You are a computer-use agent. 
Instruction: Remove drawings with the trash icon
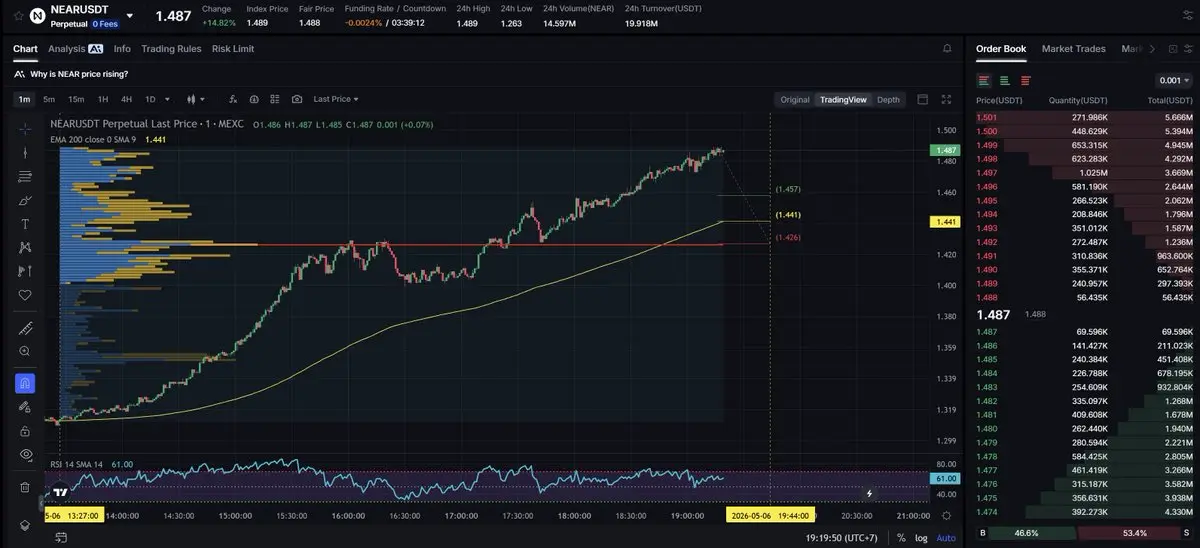pyautogui.click(x=25, y=487)
